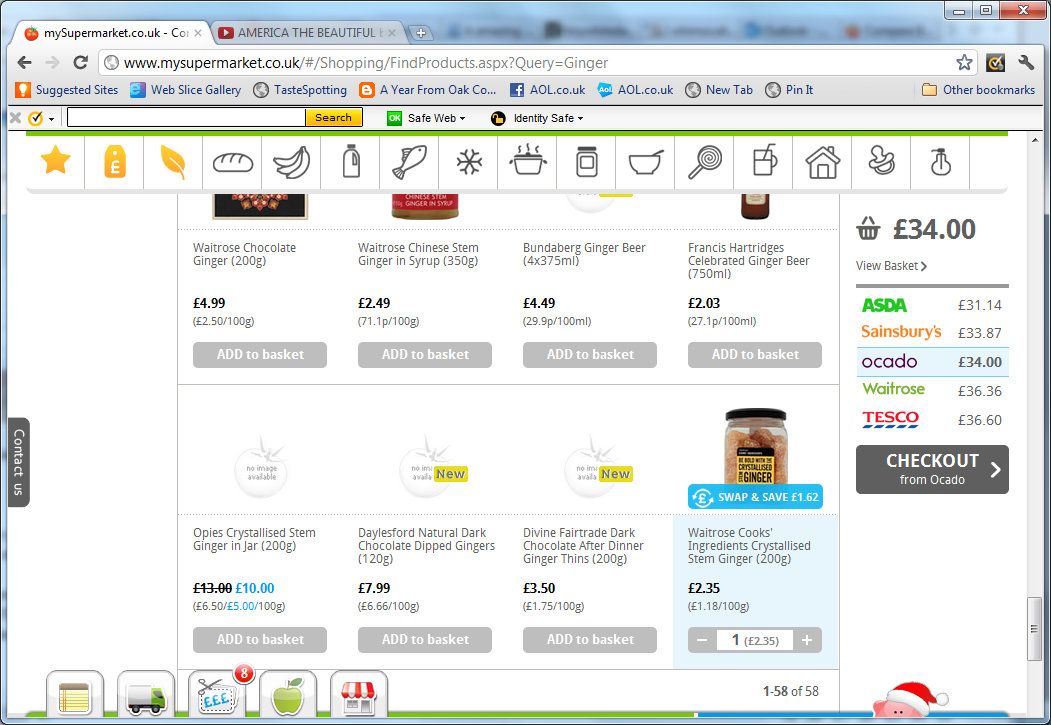Select the baby dummy category icon
Viewport: 1051px width, 725px height.
point(881,161)
